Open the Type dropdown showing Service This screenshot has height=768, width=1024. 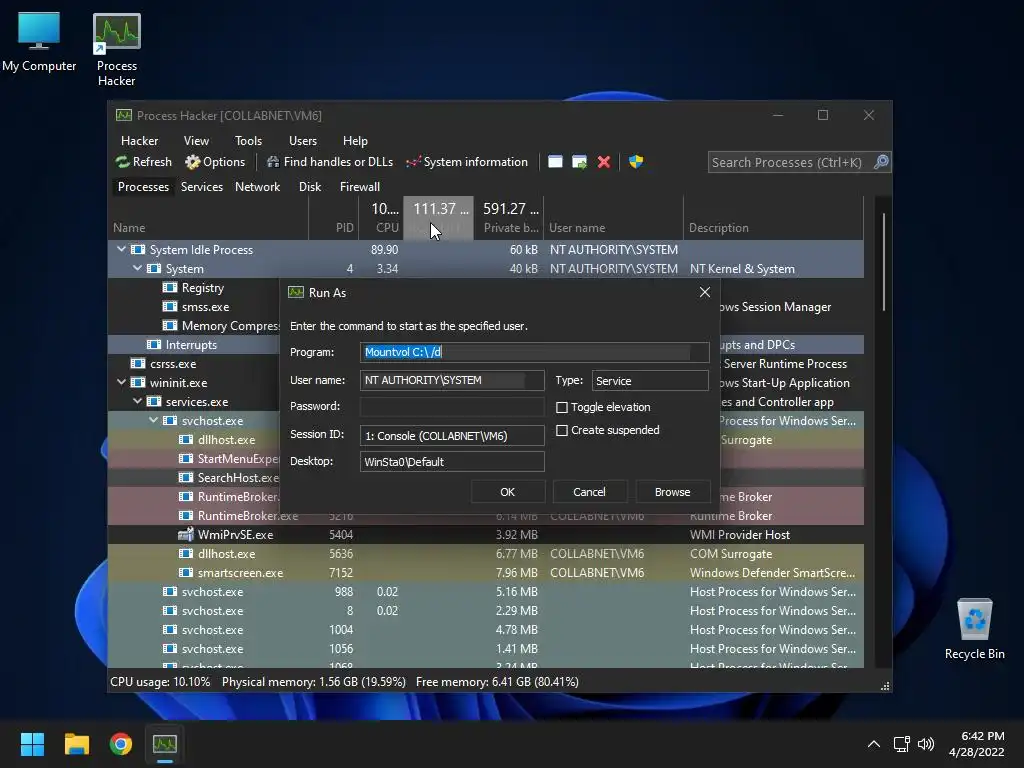click(x=650, y=381)
